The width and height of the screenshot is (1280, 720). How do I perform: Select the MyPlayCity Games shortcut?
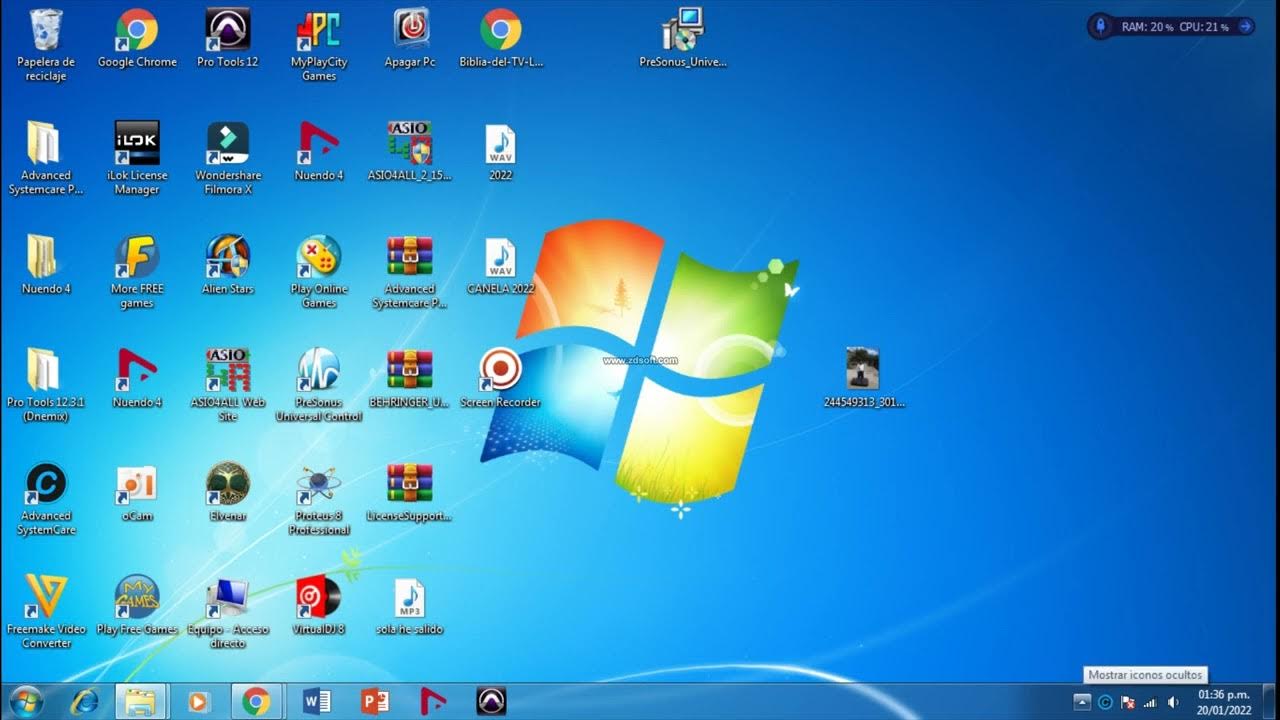319,45
